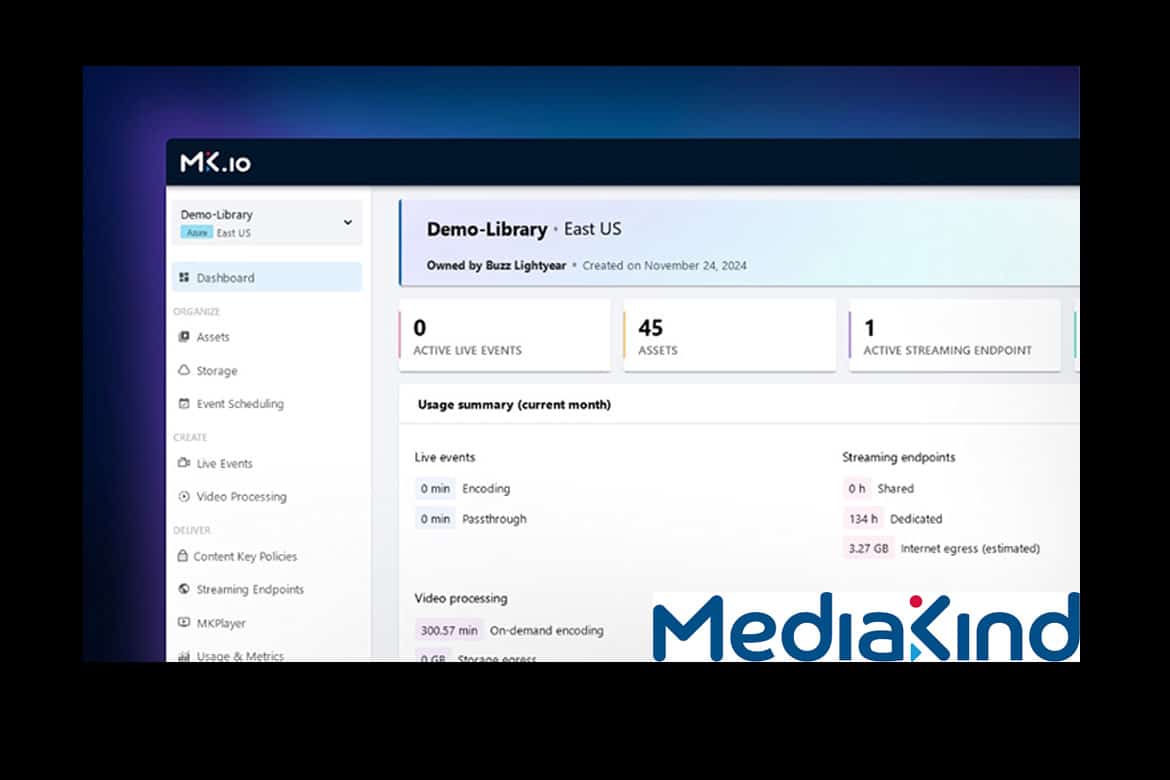1170x780 pixels.
Task: Expand the Demo-Library account selector chevron
Action: tap(348, 222)
